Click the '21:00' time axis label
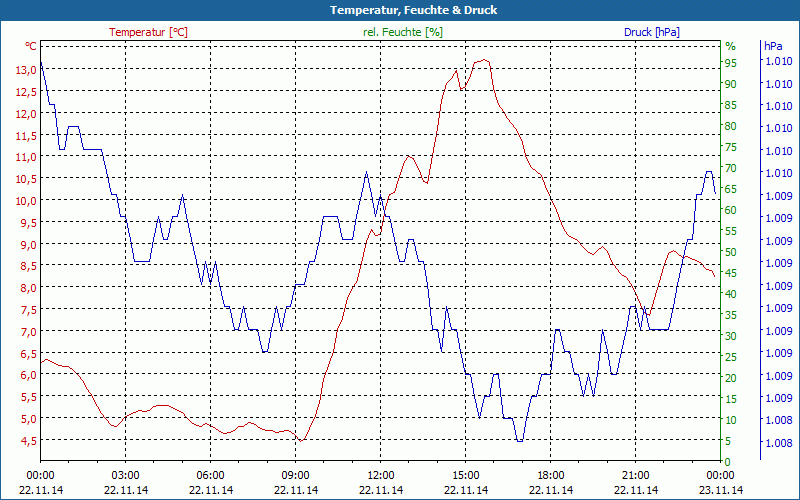 pos(636,476)
